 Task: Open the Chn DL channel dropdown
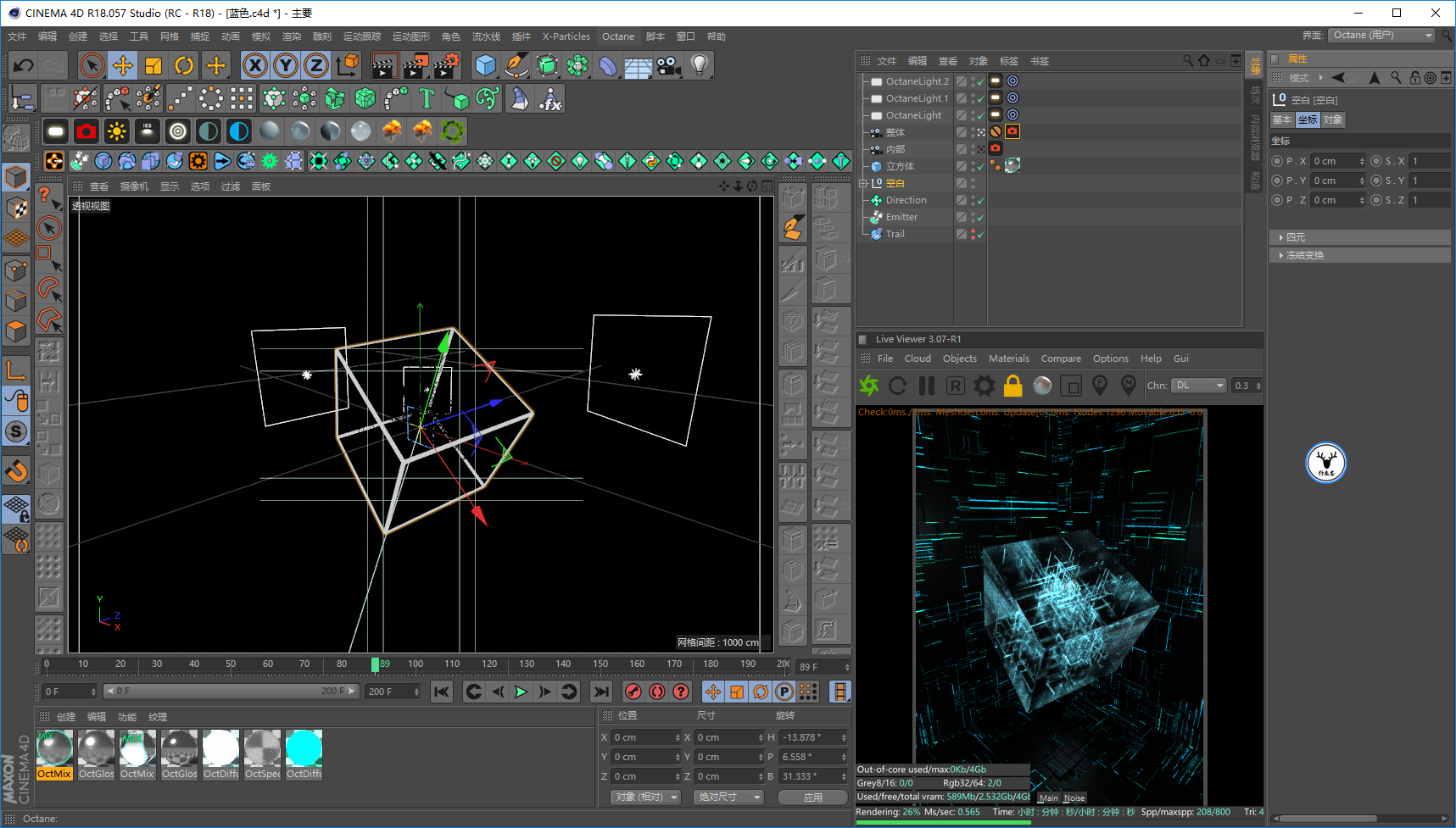click(x=1199, y=386)
